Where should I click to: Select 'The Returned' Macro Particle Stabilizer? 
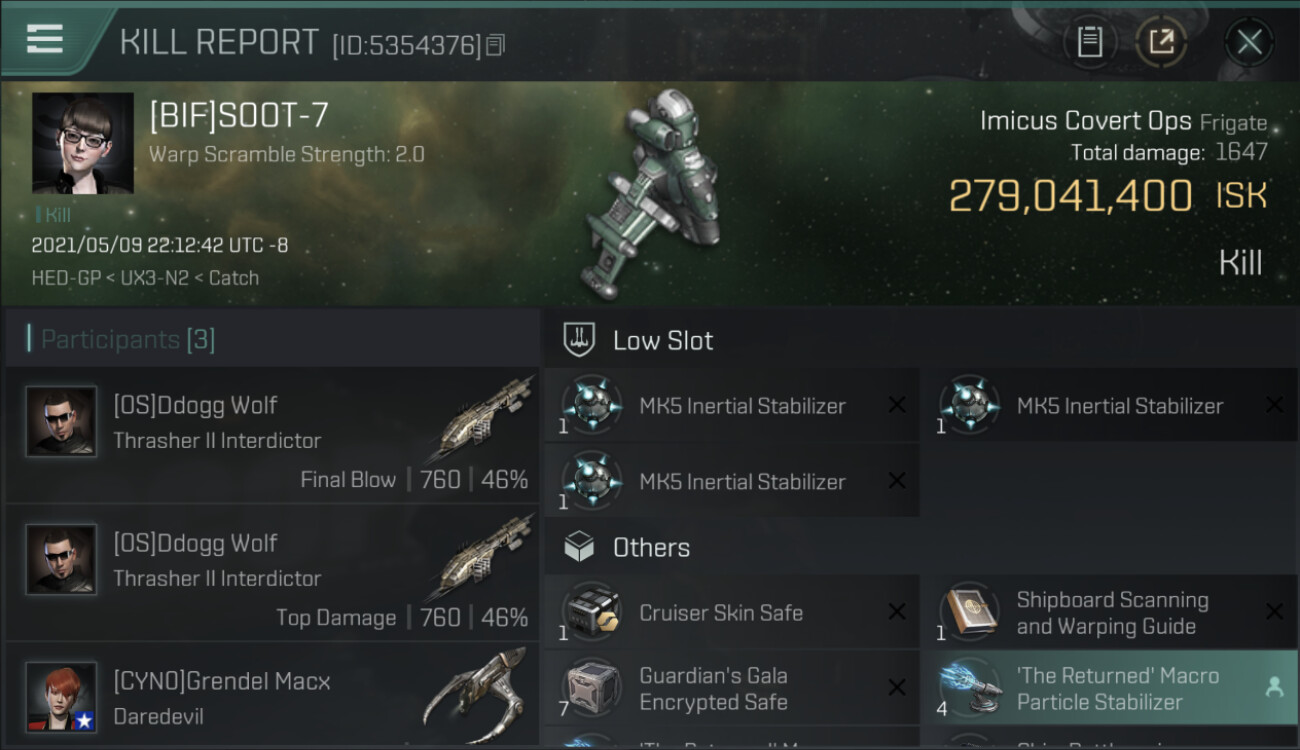pyautogui.click(x=1110, y=688)
